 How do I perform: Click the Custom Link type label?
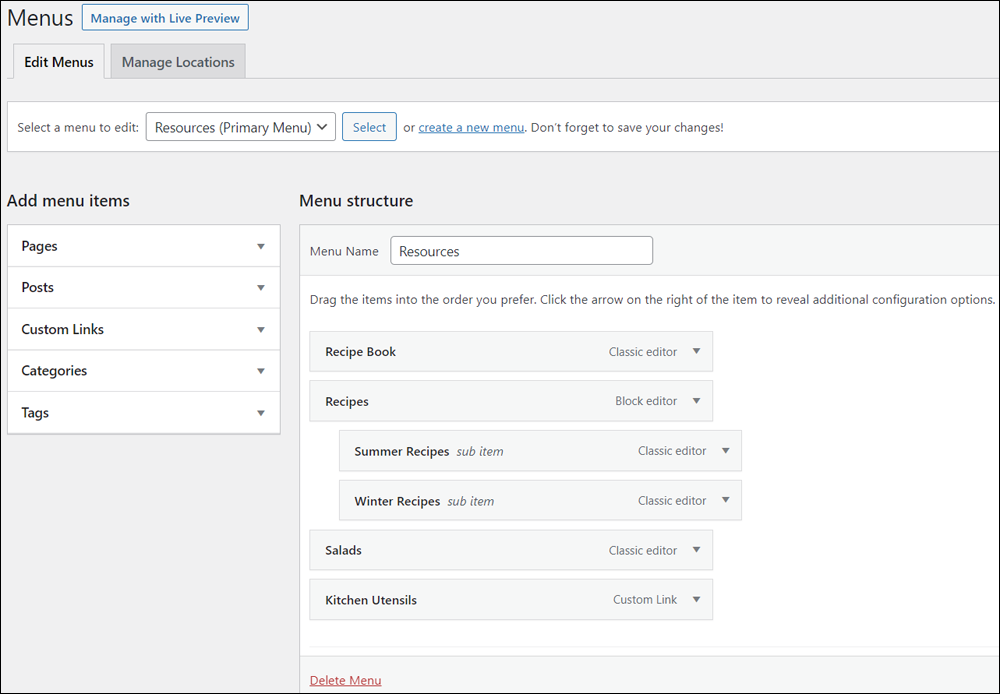[x=645, y=600]
